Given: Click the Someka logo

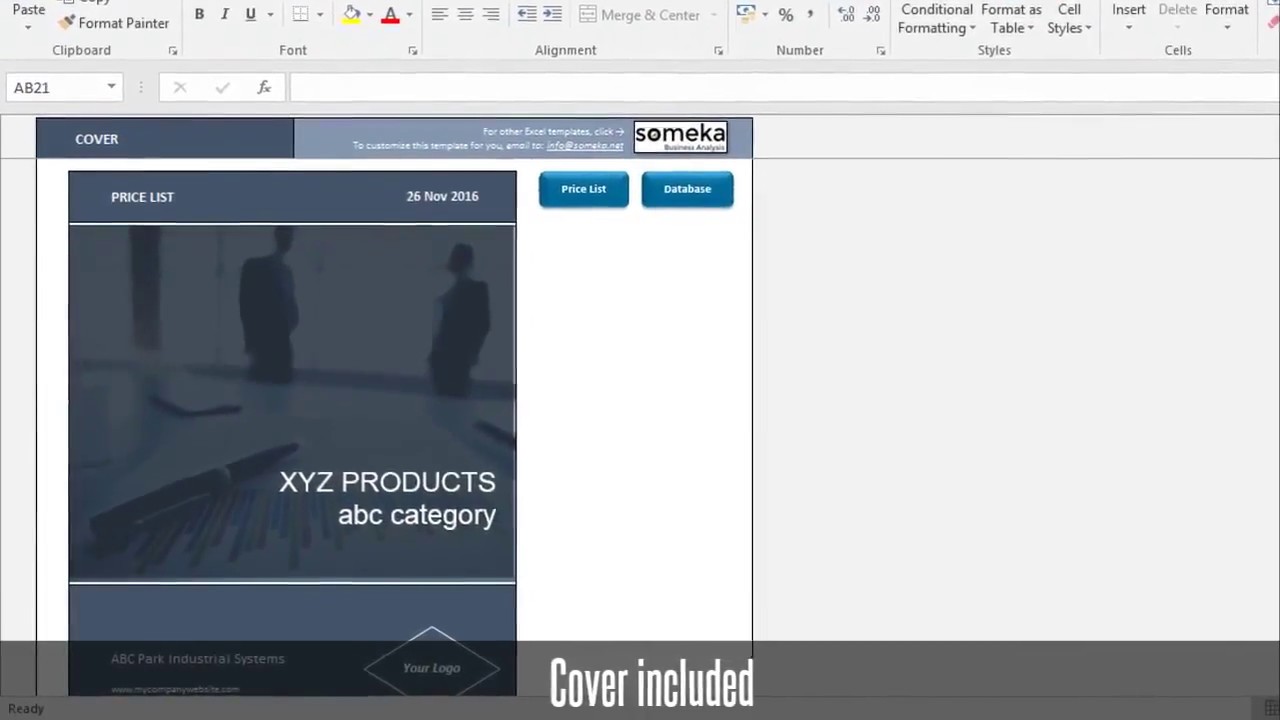Looking at the screenshot, I should [680, 137].
